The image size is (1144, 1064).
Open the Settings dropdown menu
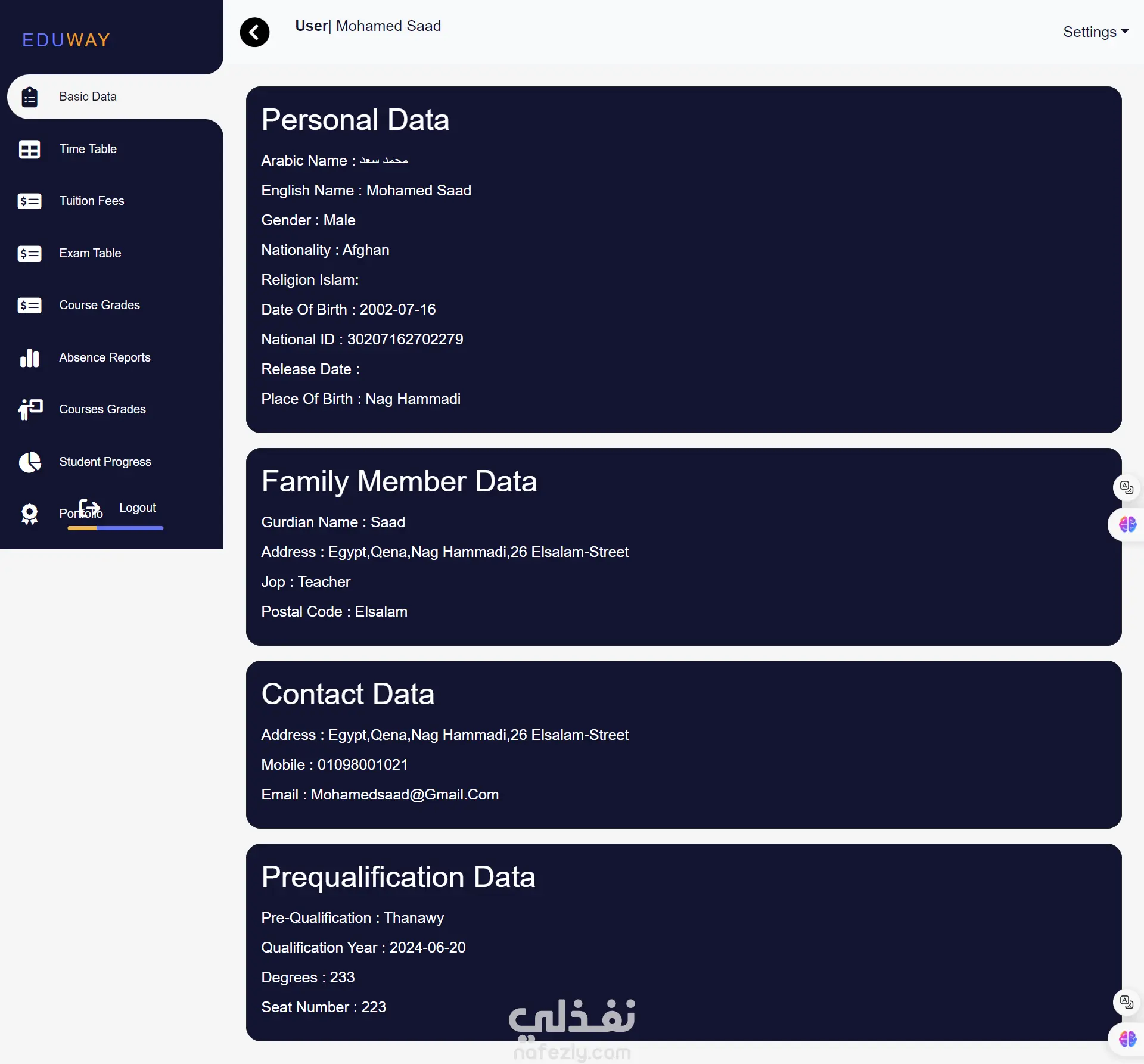[1095, 32]
